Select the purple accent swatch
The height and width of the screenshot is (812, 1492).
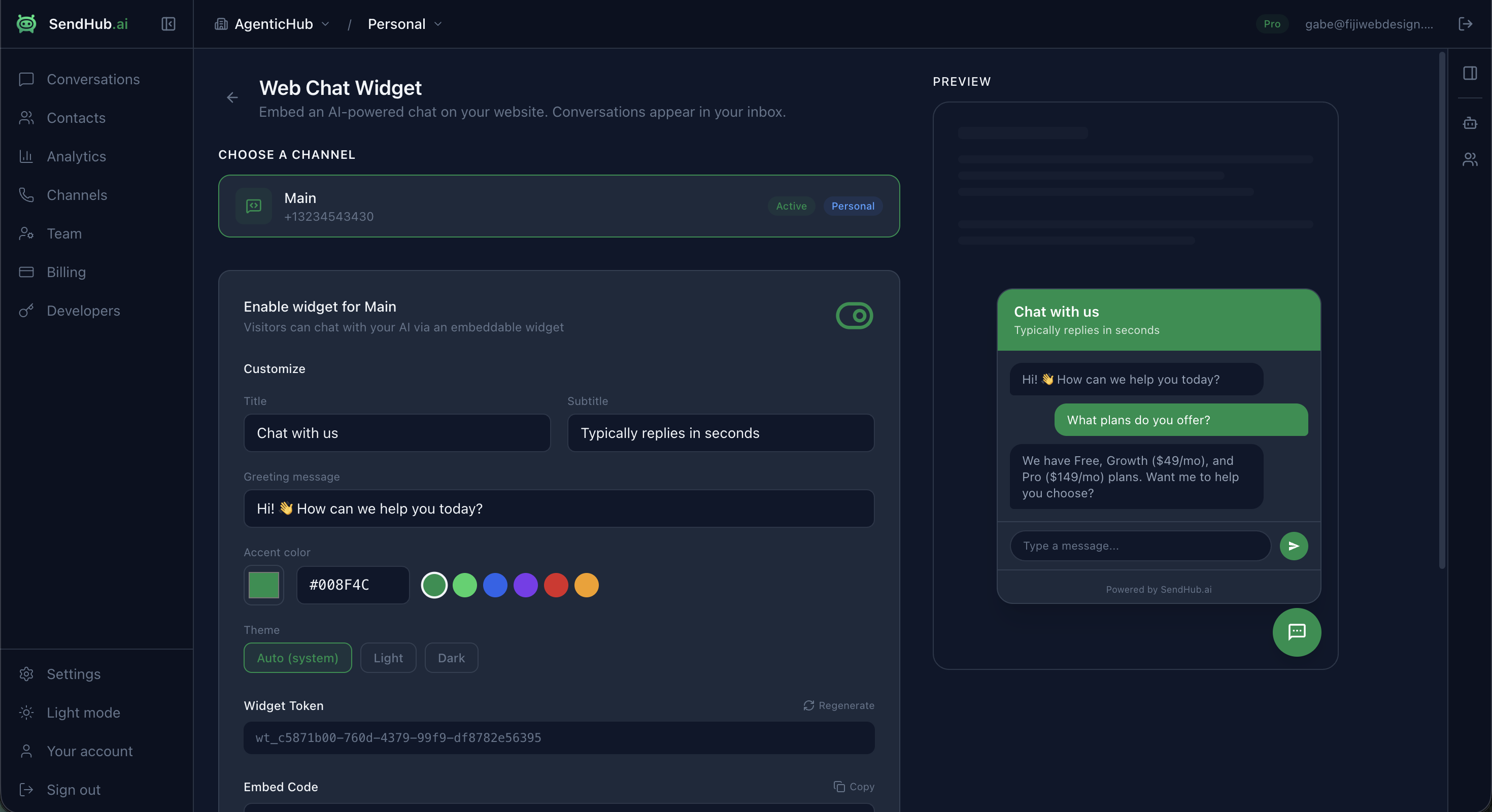(526, 585)
